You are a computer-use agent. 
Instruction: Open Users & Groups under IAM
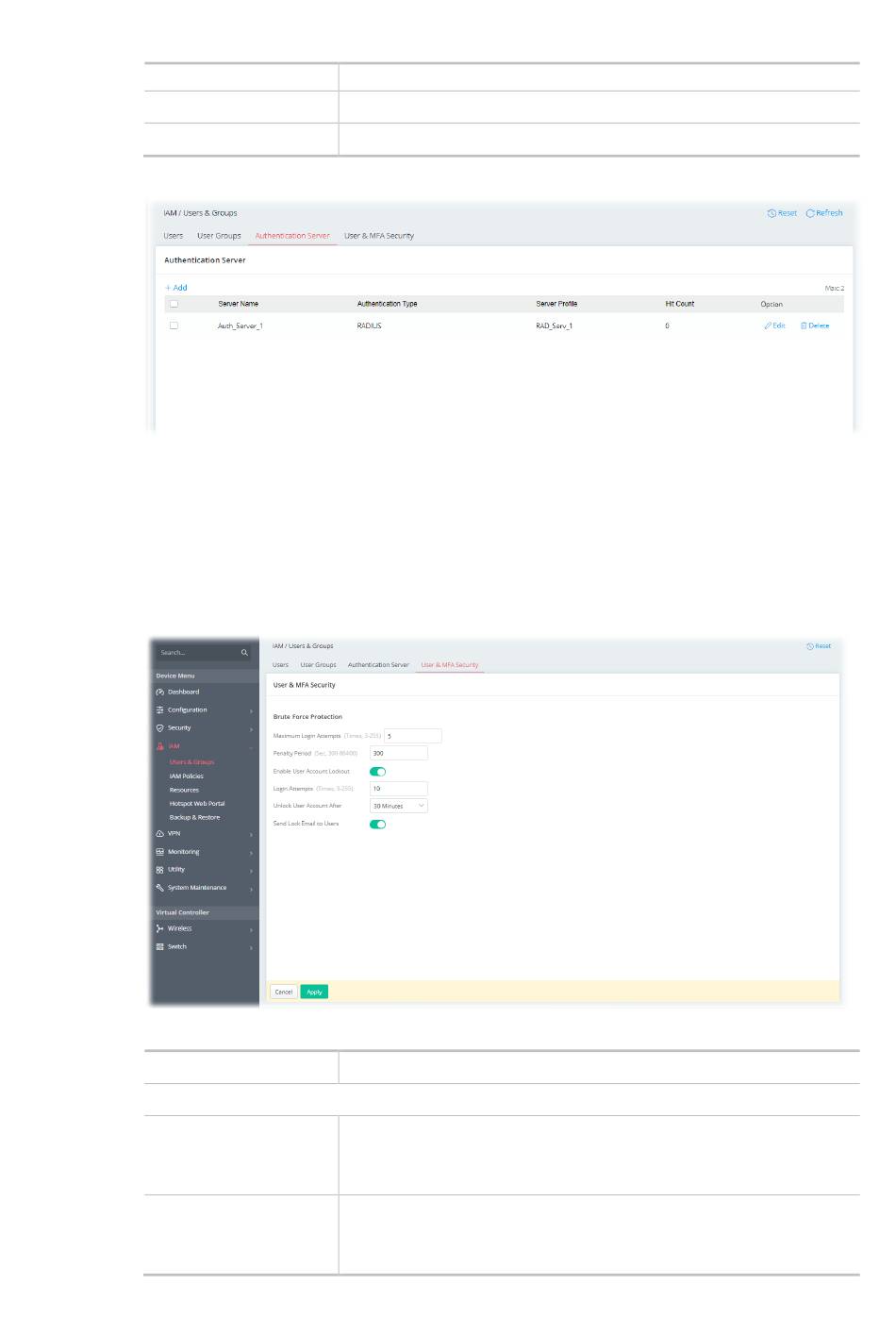pyautogui.click(x=191, y=762)
